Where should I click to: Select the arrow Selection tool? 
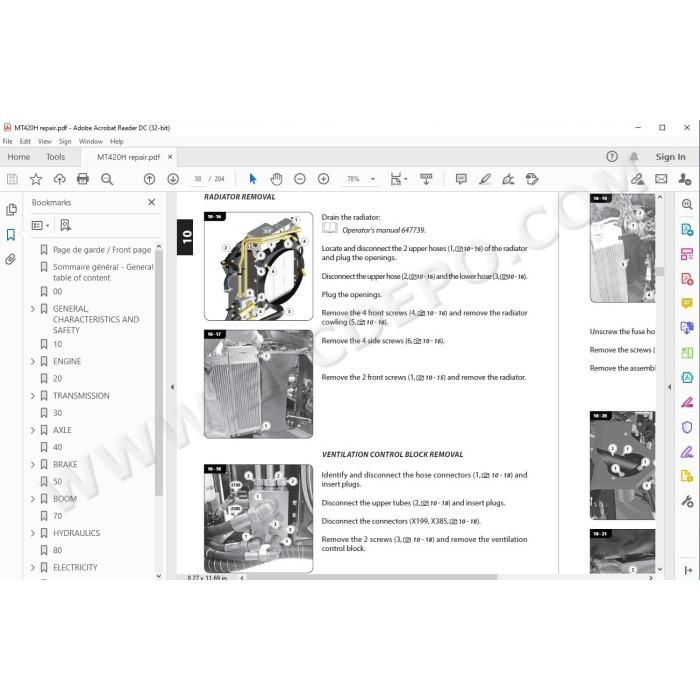pyautogui.click(x=253, y=179)
